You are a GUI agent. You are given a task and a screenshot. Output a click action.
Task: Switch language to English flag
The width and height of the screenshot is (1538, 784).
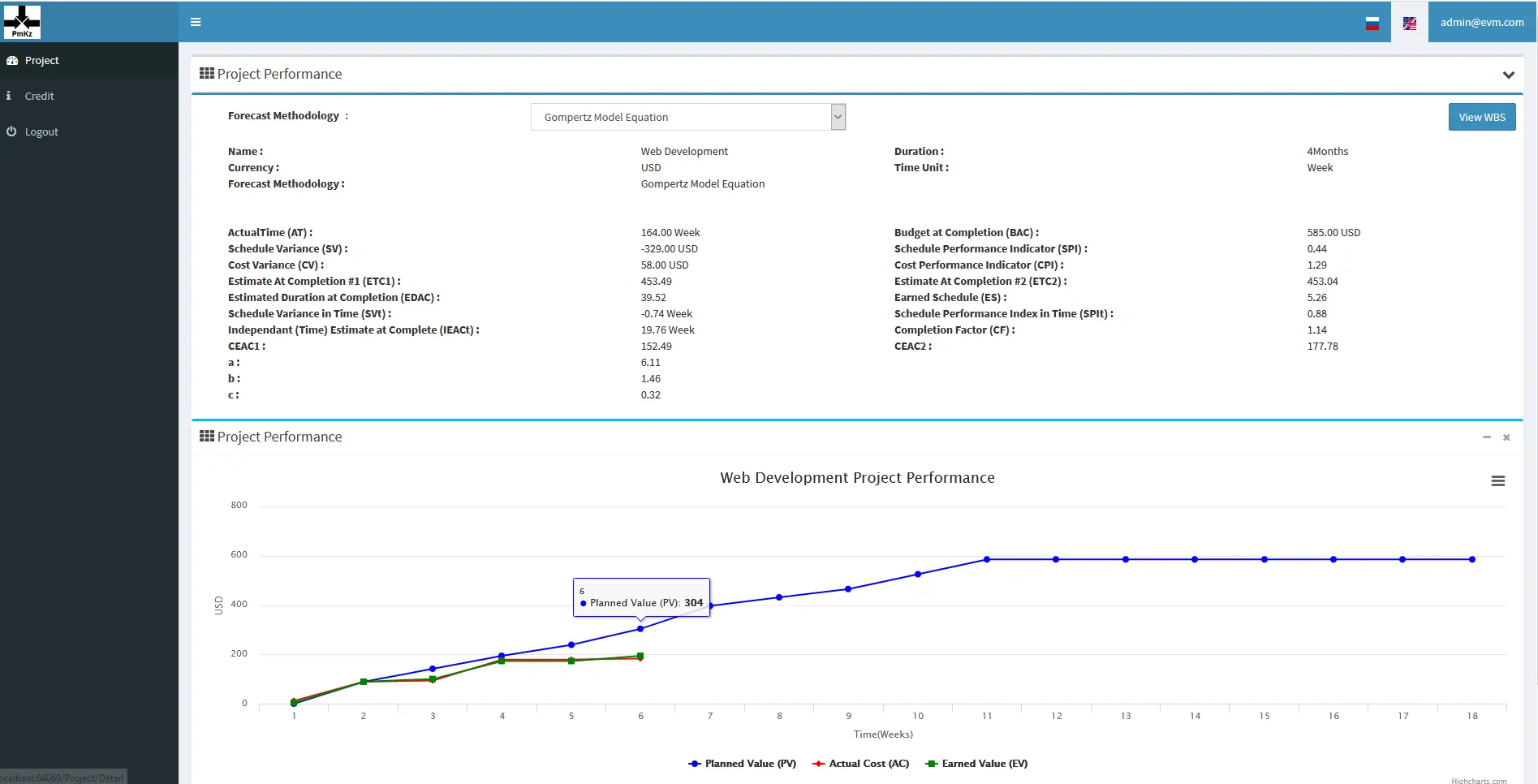click(1410, 24)
